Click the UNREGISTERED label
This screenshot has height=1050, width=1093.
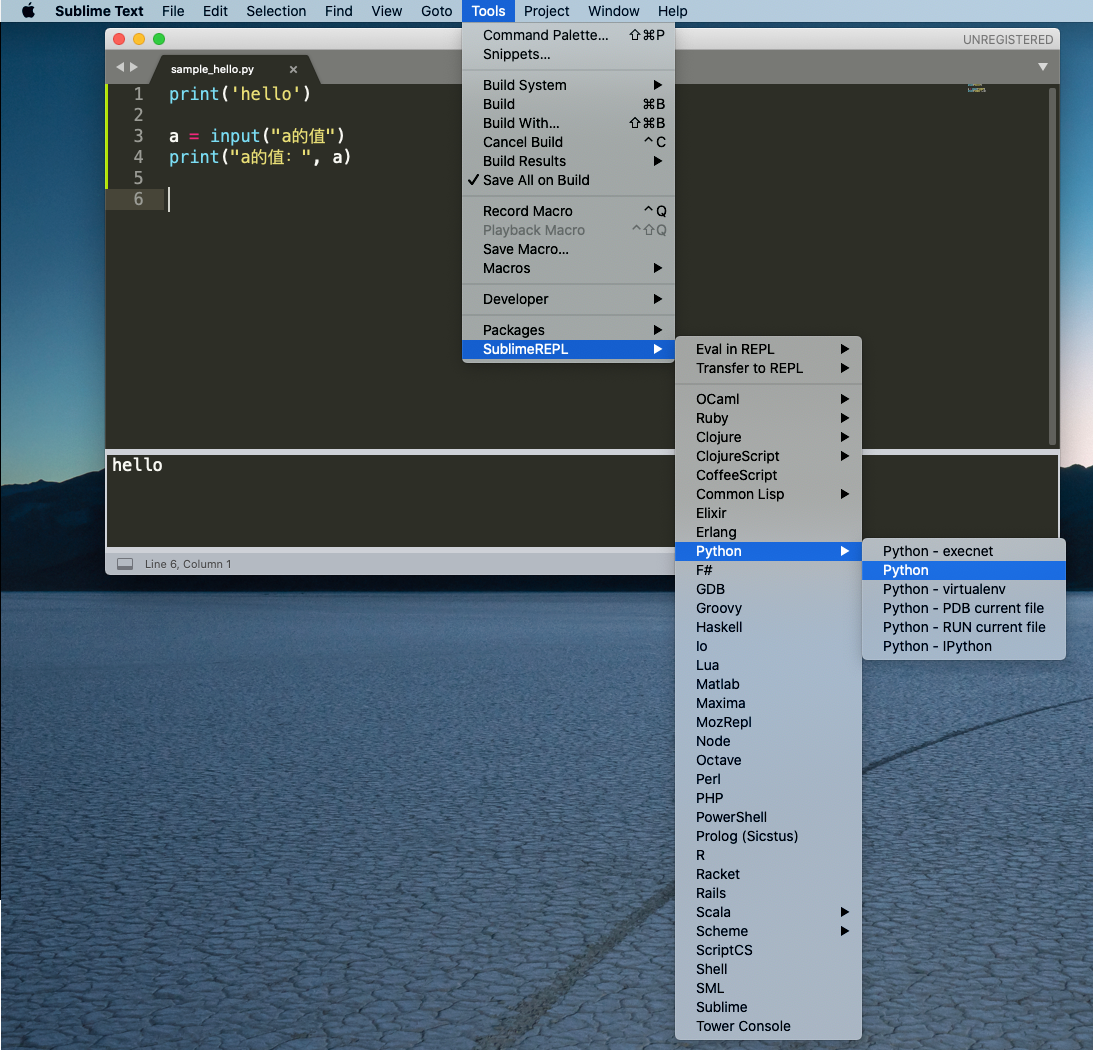[x=1008, y=40]
